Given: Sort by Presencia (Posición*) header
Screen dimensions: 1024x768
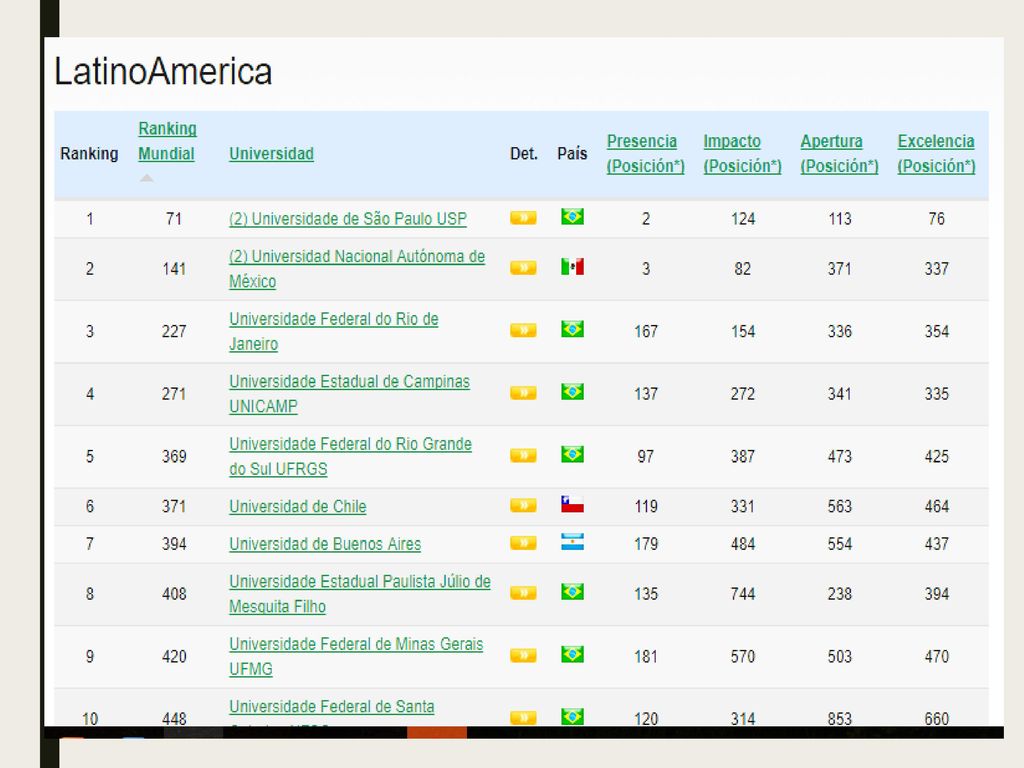Looking at the screenshot, I should [x=645, y=153].
